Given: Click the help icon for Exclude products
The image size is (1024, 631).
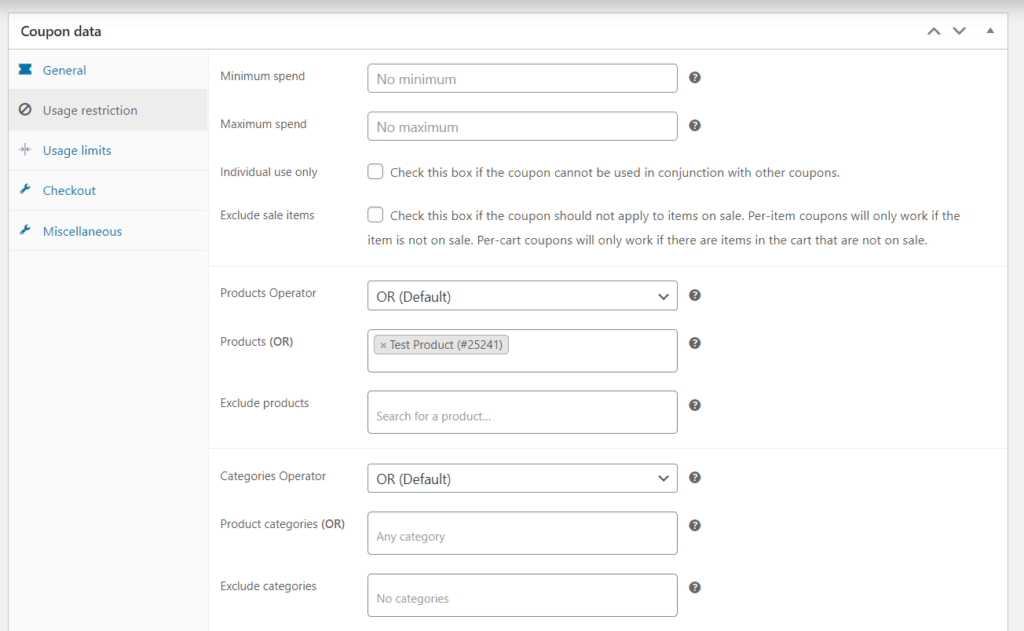Looking at the screenshot, I should tap(695, 405).
